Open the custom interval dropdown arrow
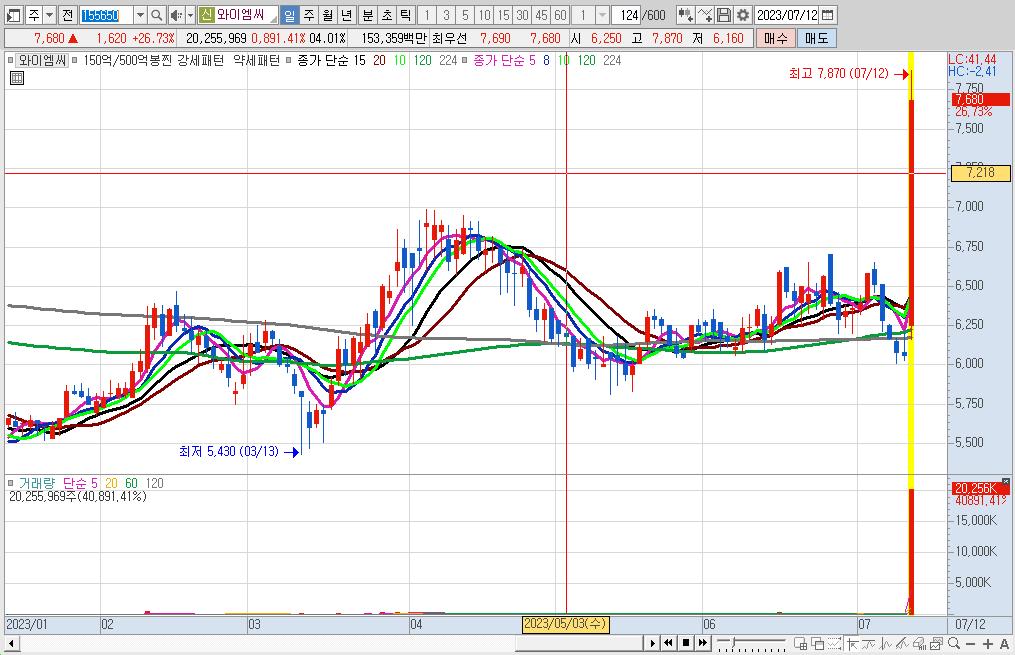1015x655 pixels. click(602, 14)
